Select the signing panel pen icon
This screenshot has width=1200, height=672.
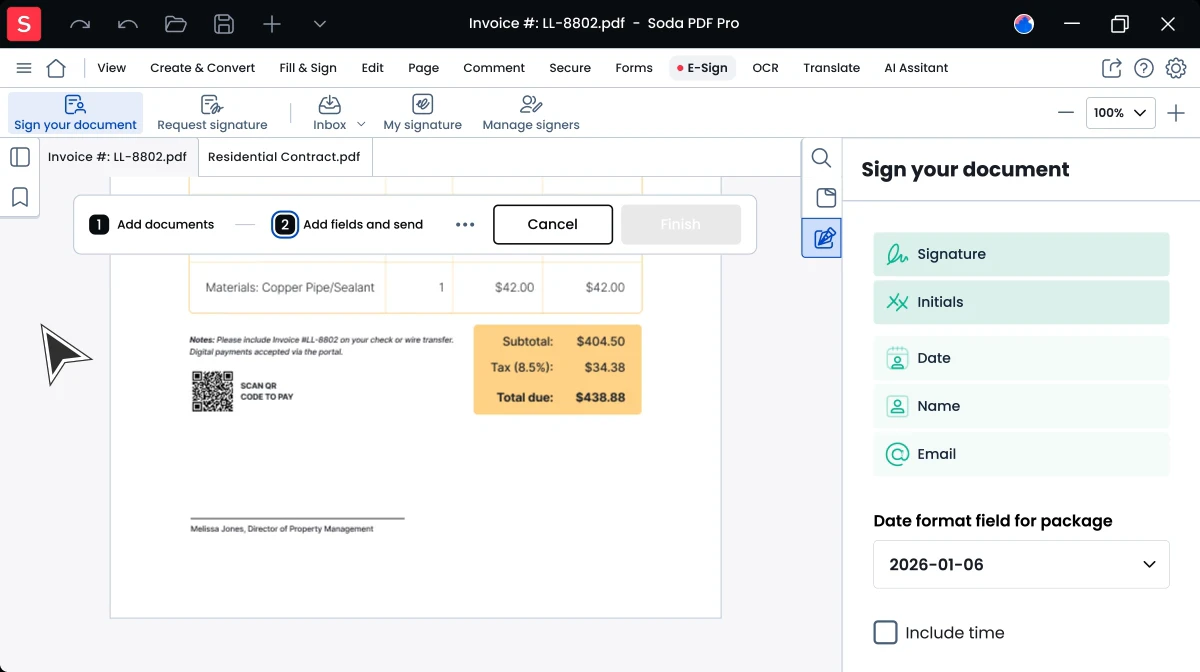[824, 238]
